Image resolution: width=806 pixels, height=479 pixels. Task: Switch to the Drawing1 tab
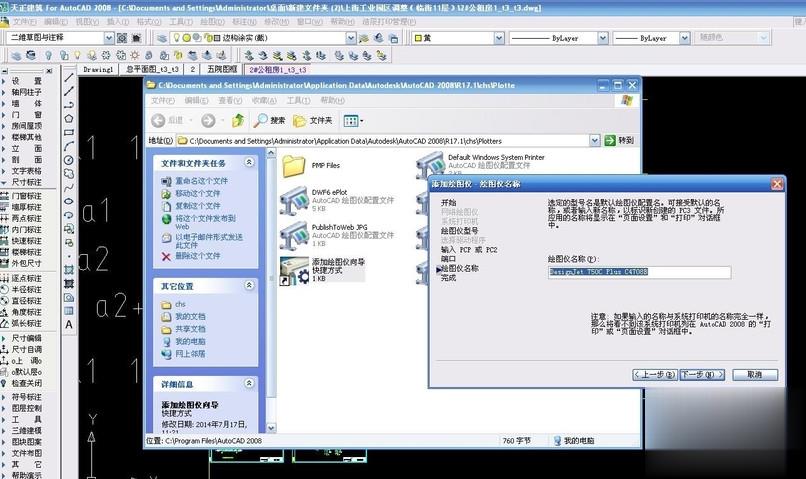98,69
